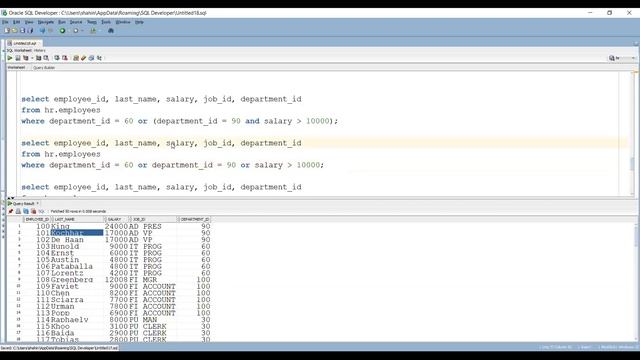640x360 pixels.
Task: Click the SQL Tuning Advisor magnifier icon
Action: 46,58
